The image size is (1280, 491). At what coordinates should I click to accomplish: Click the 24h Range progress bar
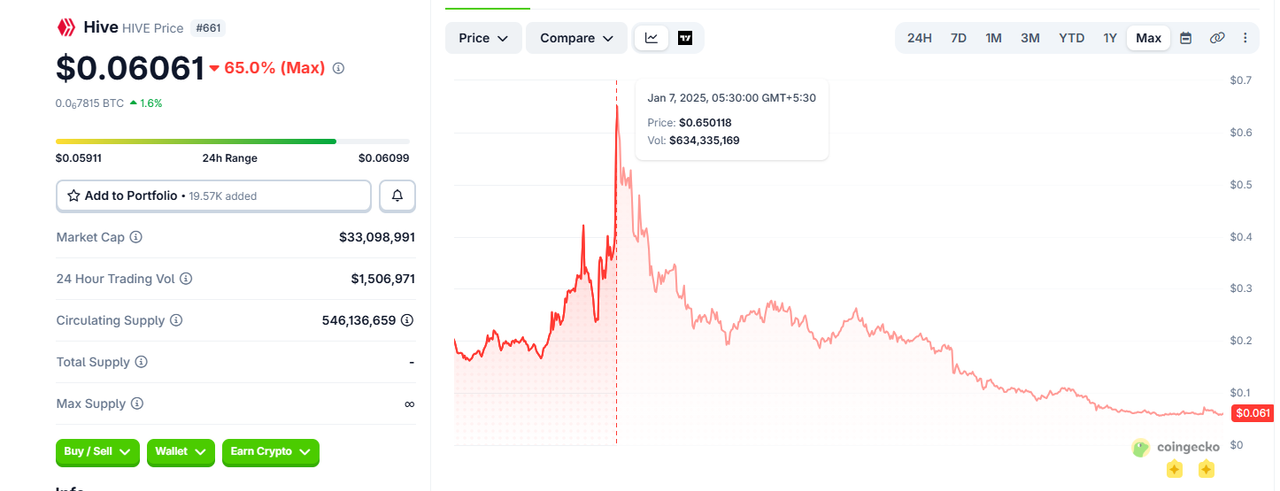click(233, 141)
